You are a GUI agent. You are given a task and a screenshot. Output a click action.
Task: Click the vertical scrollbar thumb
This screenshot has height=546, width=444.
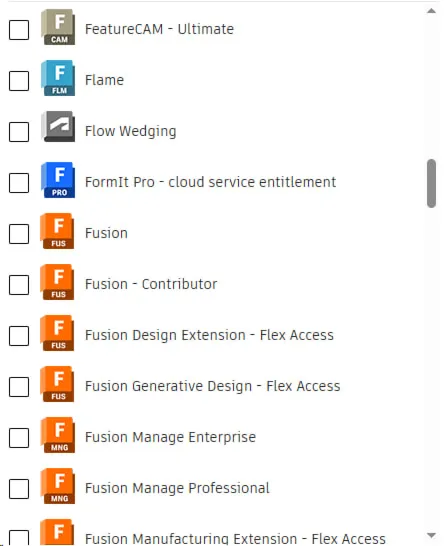[x=431, y=184]
